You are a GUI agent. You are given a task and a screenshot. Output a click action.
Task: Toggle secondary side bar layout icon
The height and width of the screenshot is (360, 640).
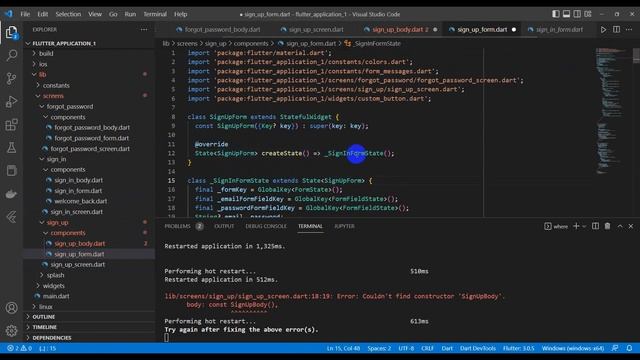tap(577, 14)
